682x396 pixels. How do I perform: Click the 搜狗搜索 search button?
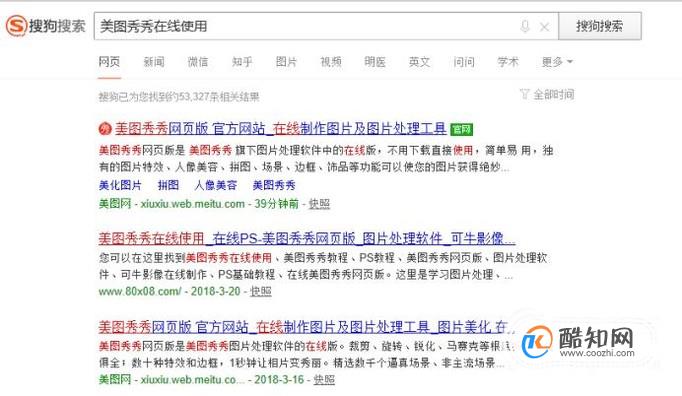600,26
